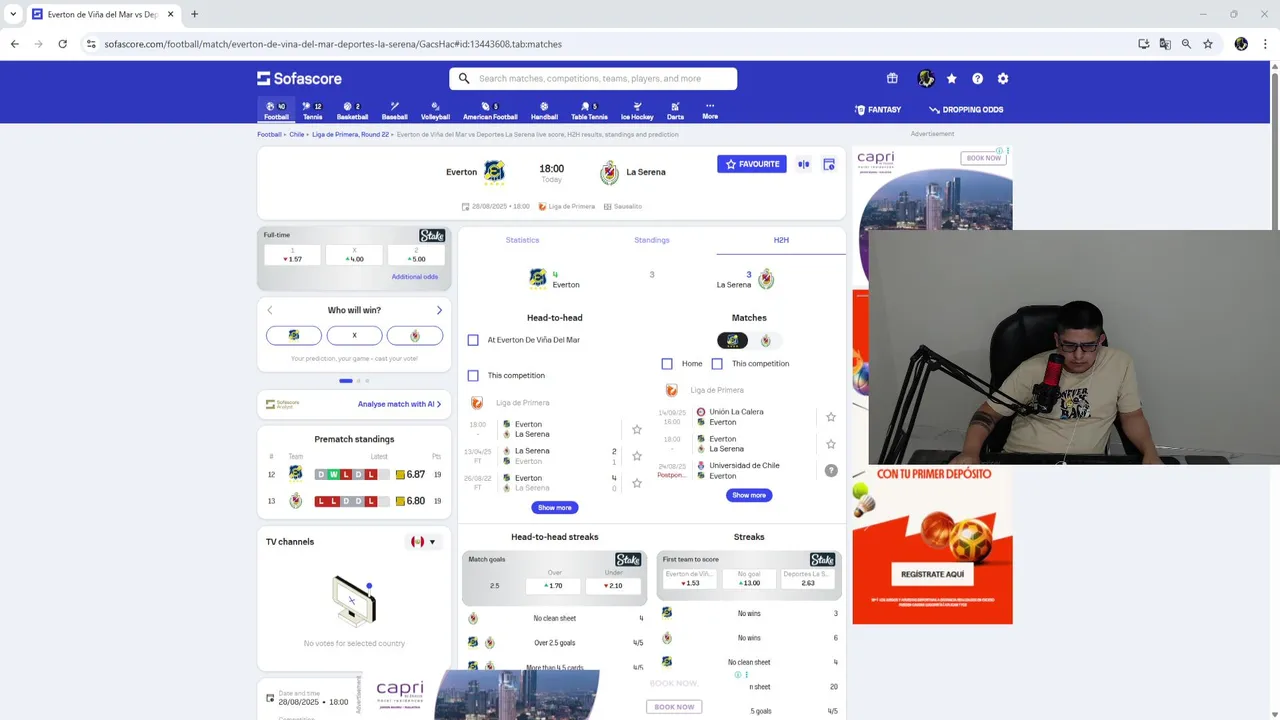
Task: Expand the More sports menu
Action: (710, 111)
